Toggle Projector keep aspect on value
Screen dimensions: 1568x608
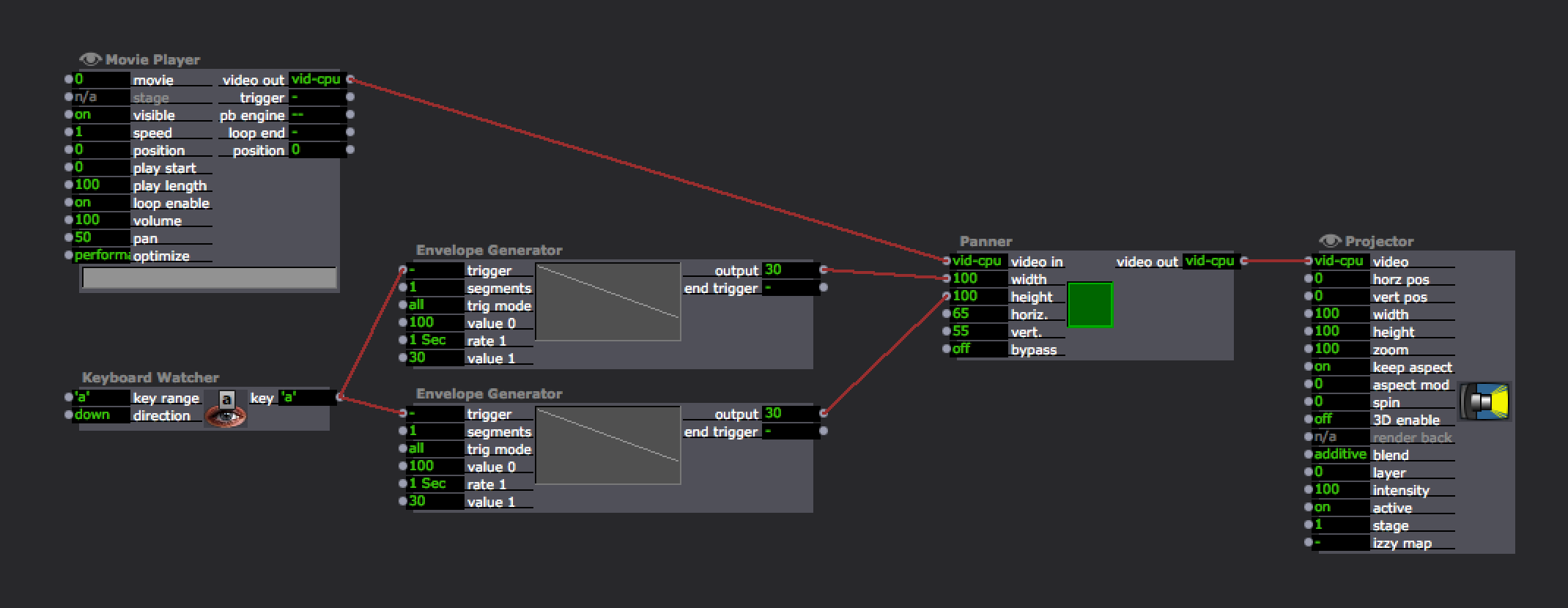pyautogui.click(x=1342, y=366)
